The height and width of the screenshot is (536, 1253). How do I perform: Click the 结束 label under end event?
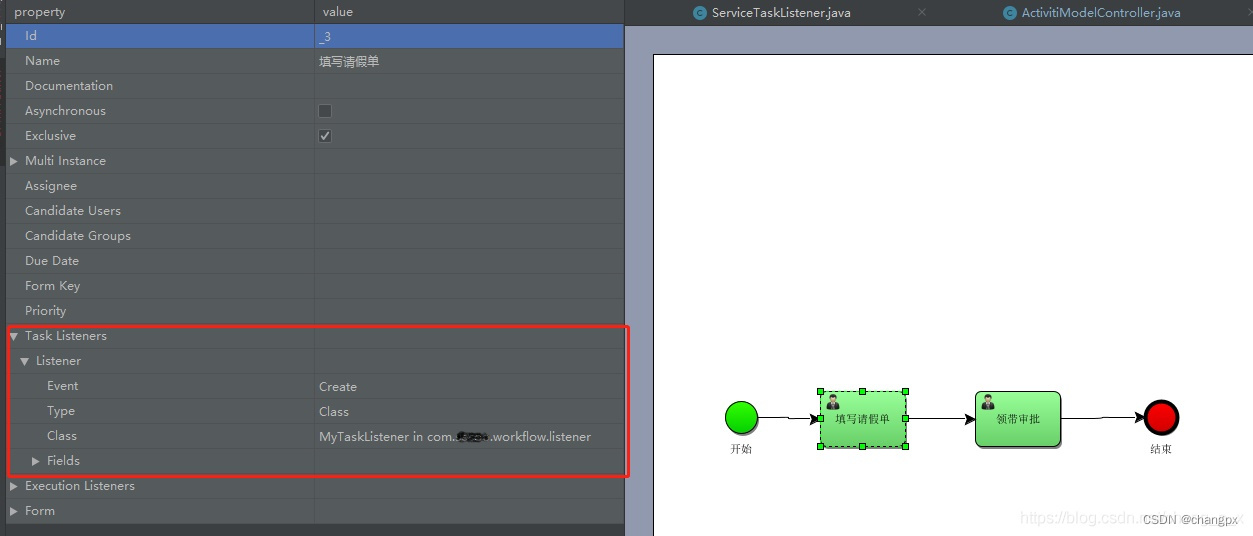point(1161,449)
